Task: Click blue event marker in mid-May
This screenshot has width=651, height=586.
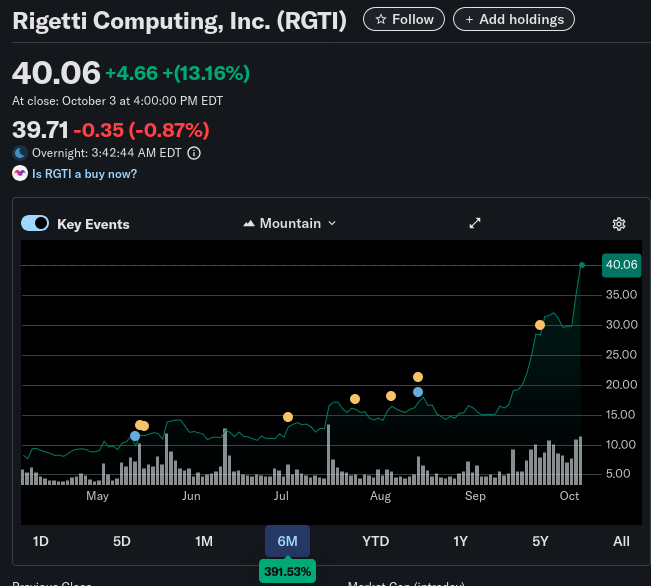Action: click(x=135, y=436)
